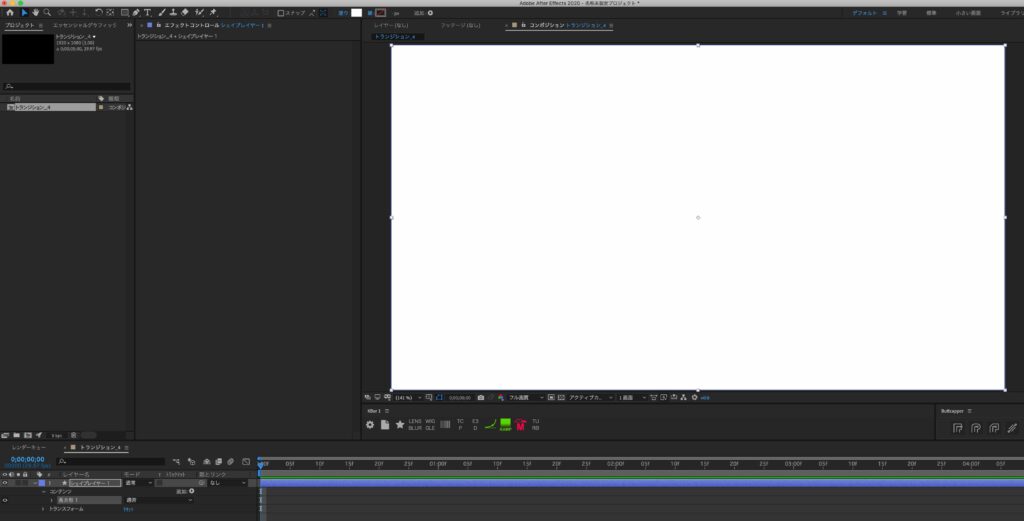
Task: Toggle frame blending switch in timeline
Action: [x=219, y=462]
